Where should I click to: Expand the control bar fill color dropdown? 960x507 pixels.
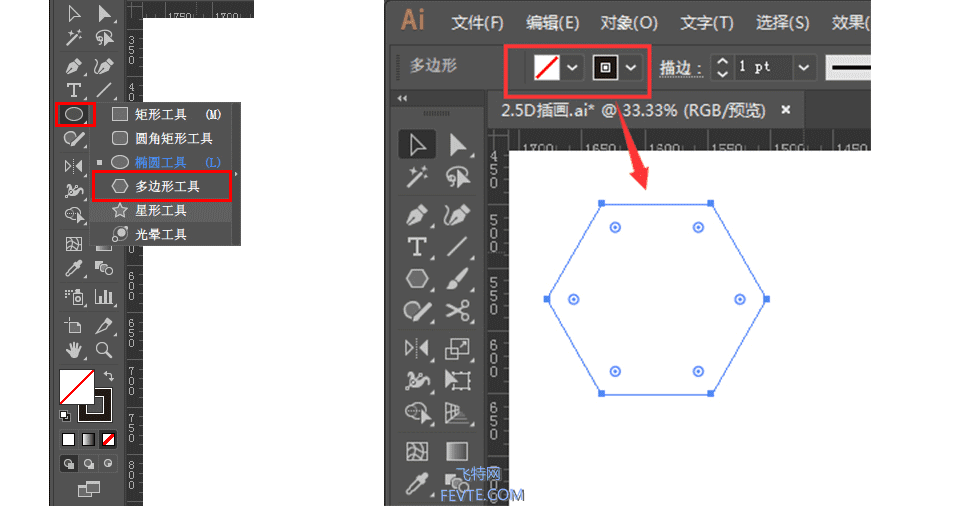click(572, 67)
